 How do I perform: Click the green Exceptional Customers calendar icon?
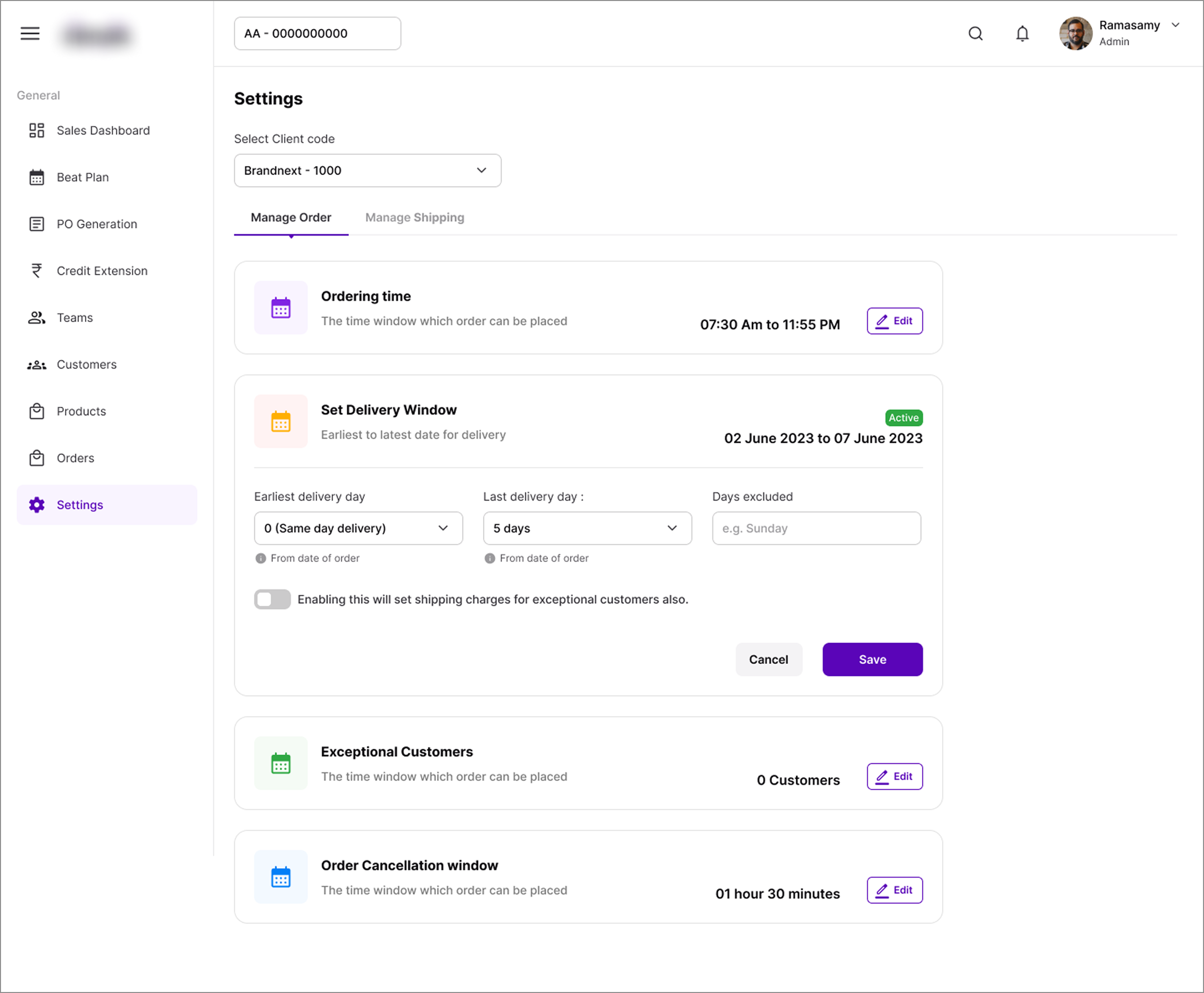click(x=281, y=763)
